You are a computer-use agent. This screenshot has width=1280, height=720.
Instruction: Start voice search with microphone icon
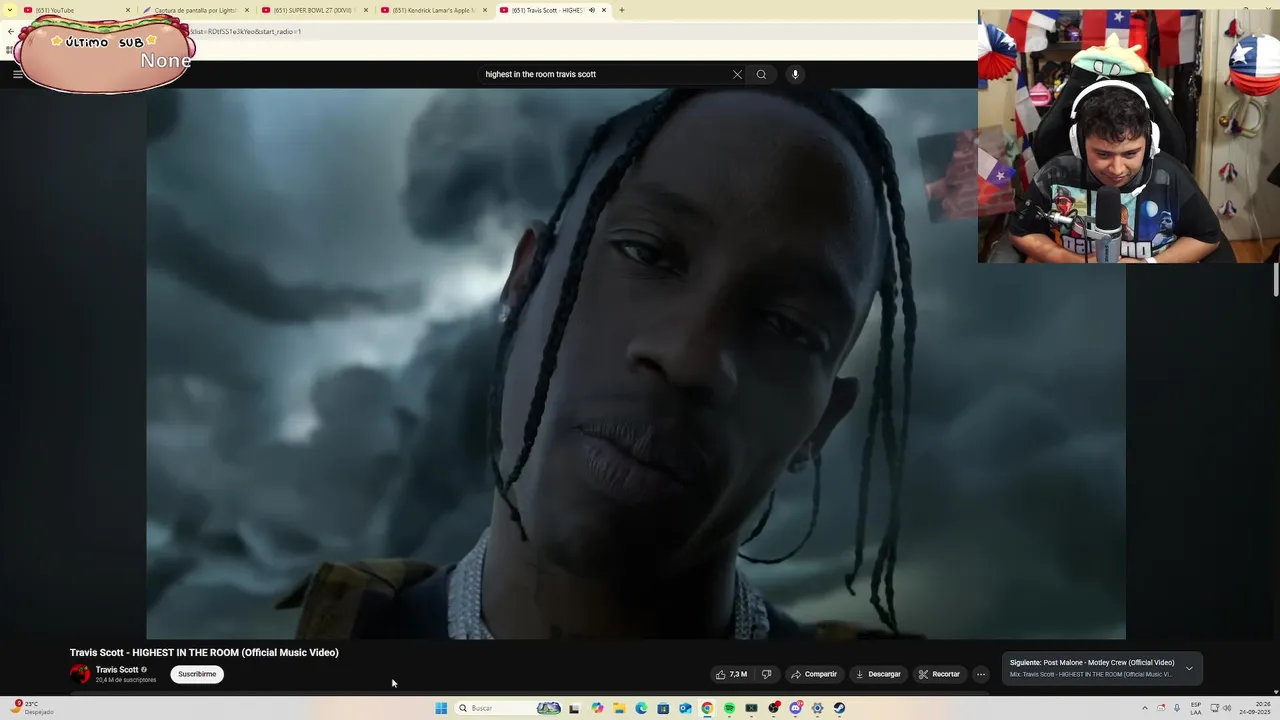point(795,74)
